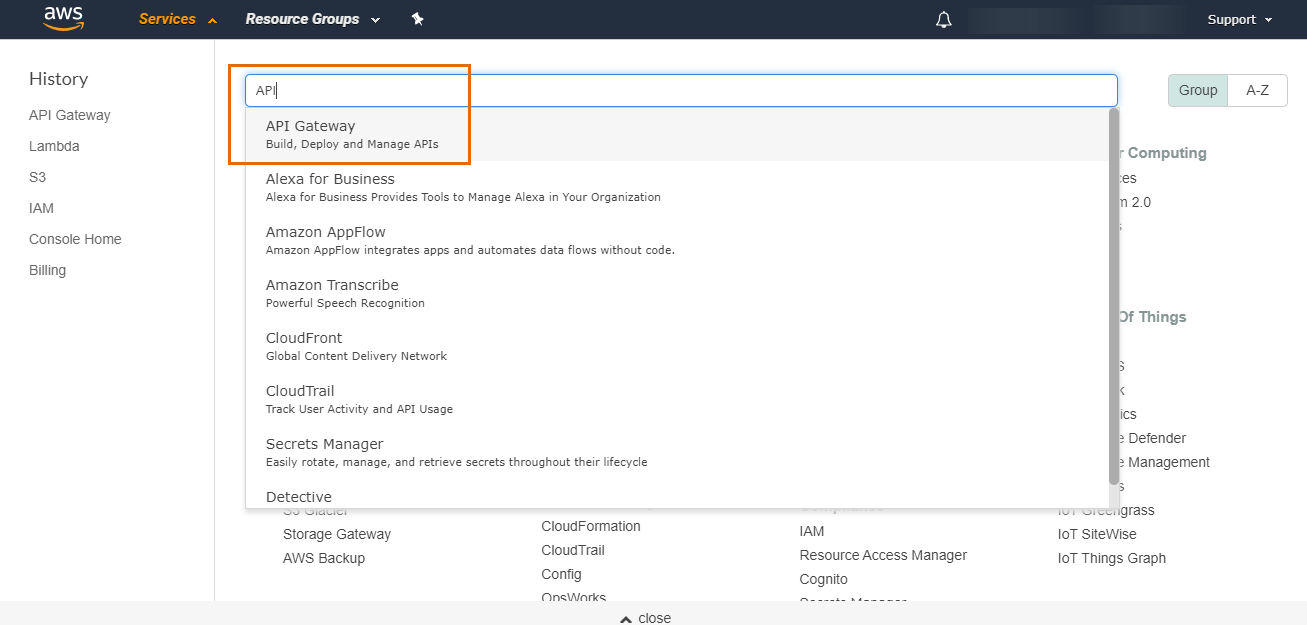The image size is (1307, 625).
Task: Select CloudTrail search result
Action: pyautogui.click(x=677, y=399)
